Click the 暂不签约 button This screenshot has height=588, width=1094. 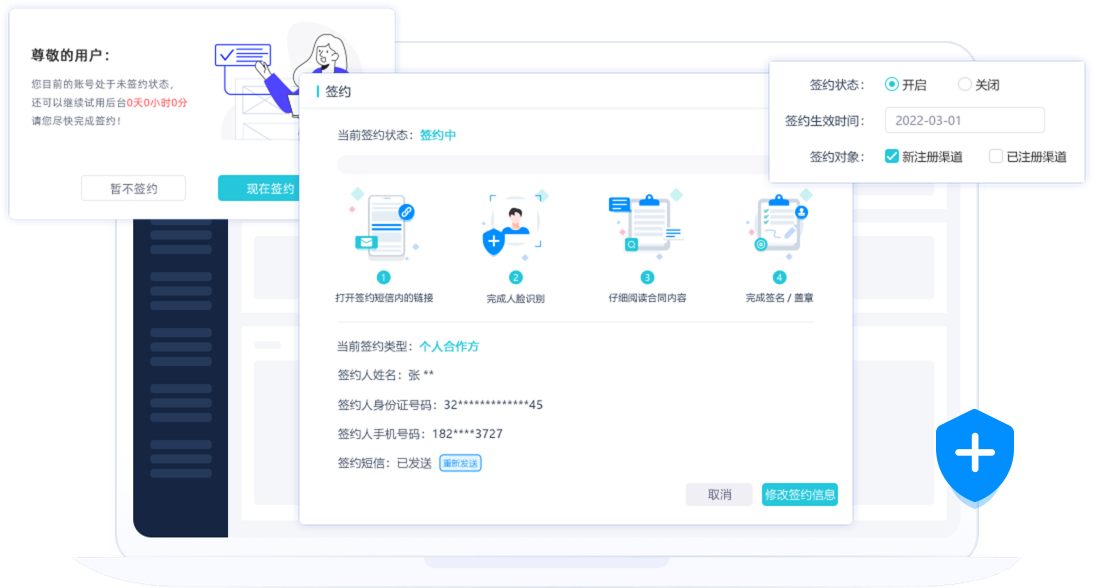pyautogui.click(x=133, y=188)
